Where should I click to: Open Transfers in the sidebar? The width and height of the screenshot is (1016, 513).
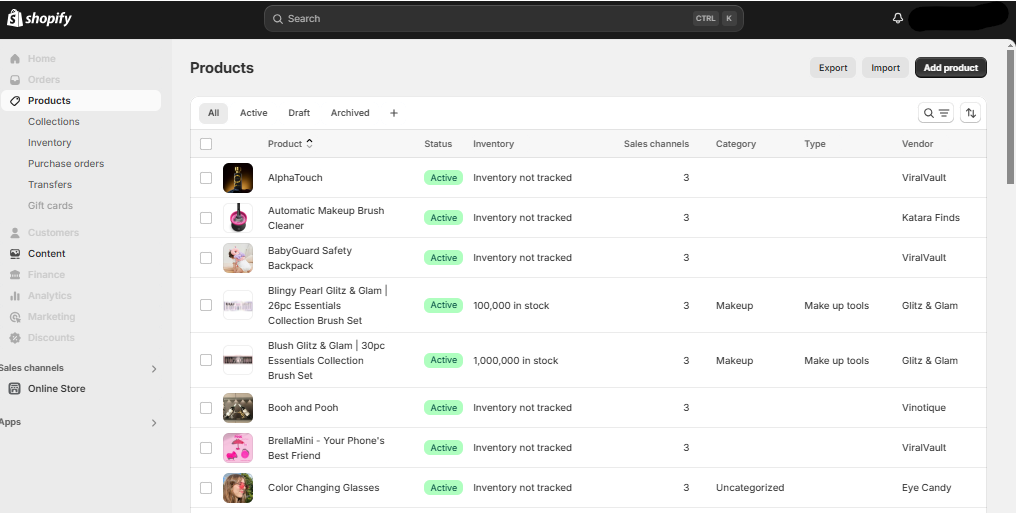point(50,185)
